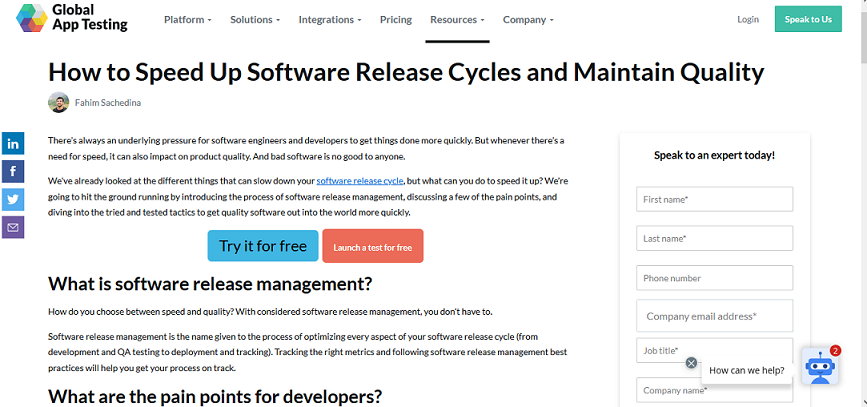Open the chatbot robot icon
The image size is (867, 407).
(820, 366)
